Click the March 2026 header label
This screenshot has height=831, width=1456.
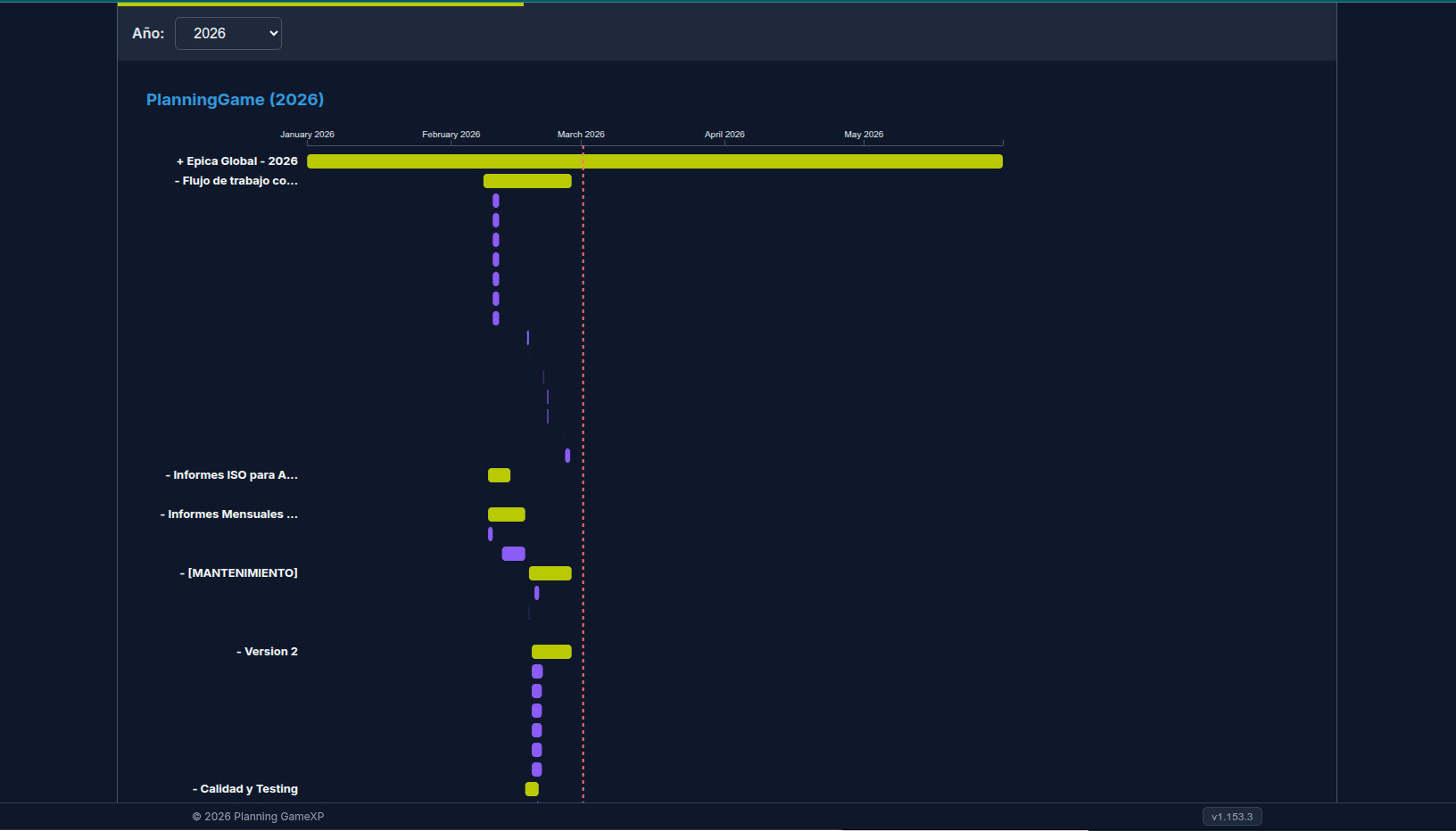tap(581, 134)
